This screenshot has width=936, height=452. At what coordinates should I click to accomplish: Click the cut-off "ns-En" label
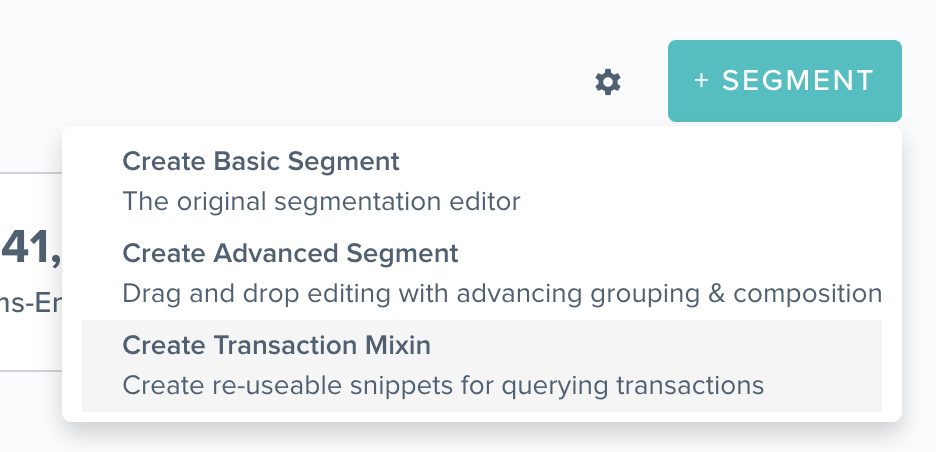[30, 303]
